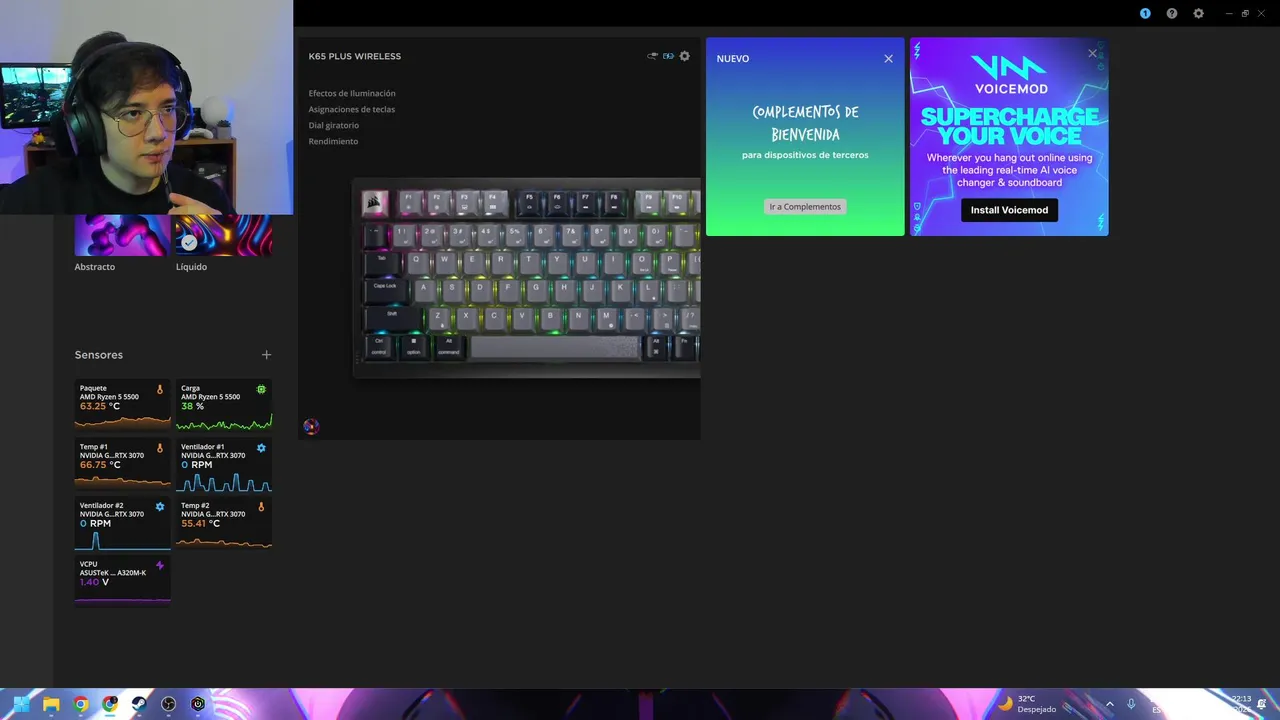Open the notifications badge icon
The height and width of the screenshot is (720, 1280).
coord(1145,14)
